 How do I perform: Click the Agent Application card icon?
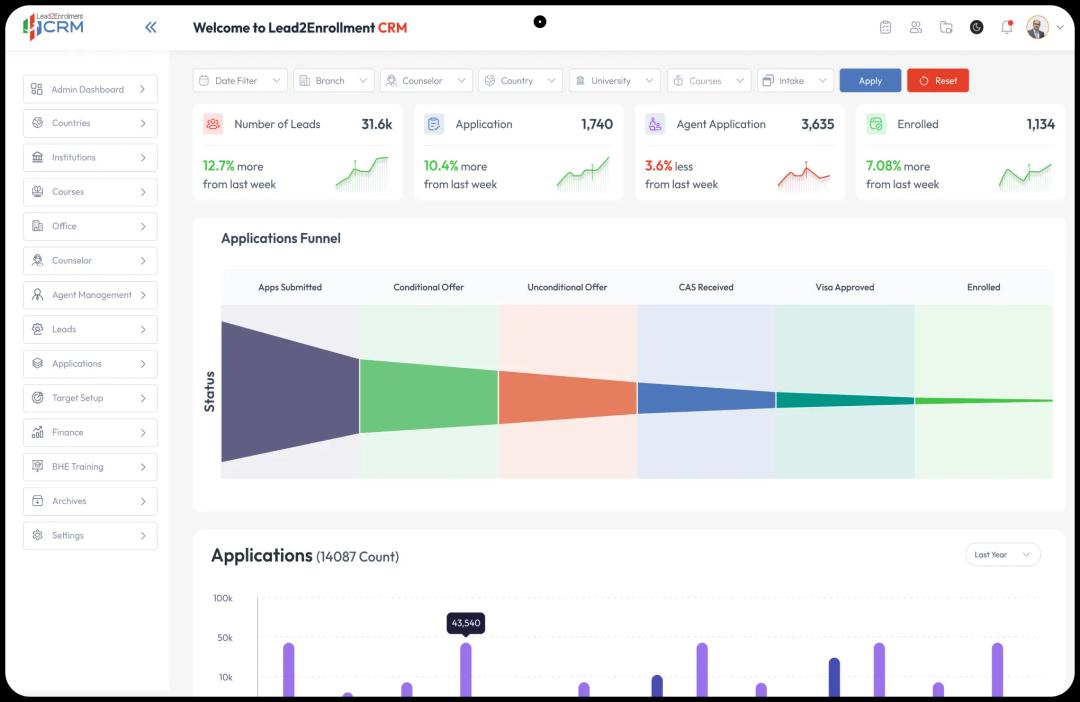pos(655,124)
